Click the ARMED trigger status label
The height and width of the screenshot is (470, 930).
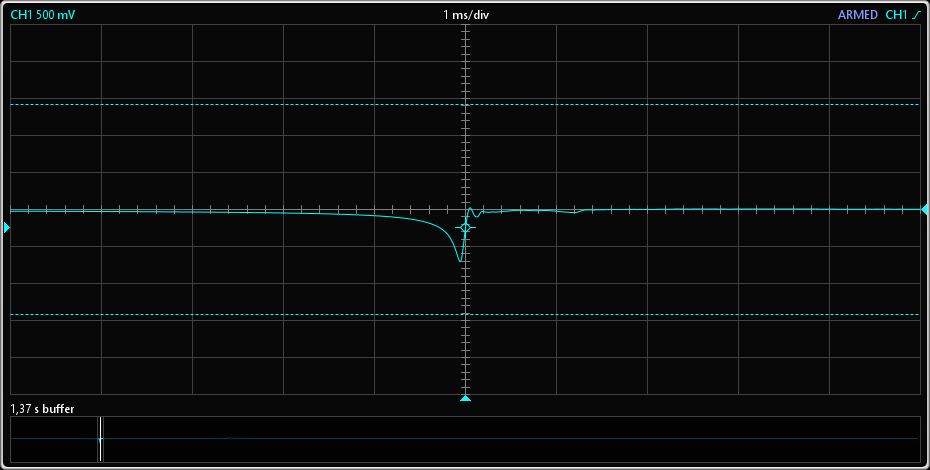coord(858,15)
